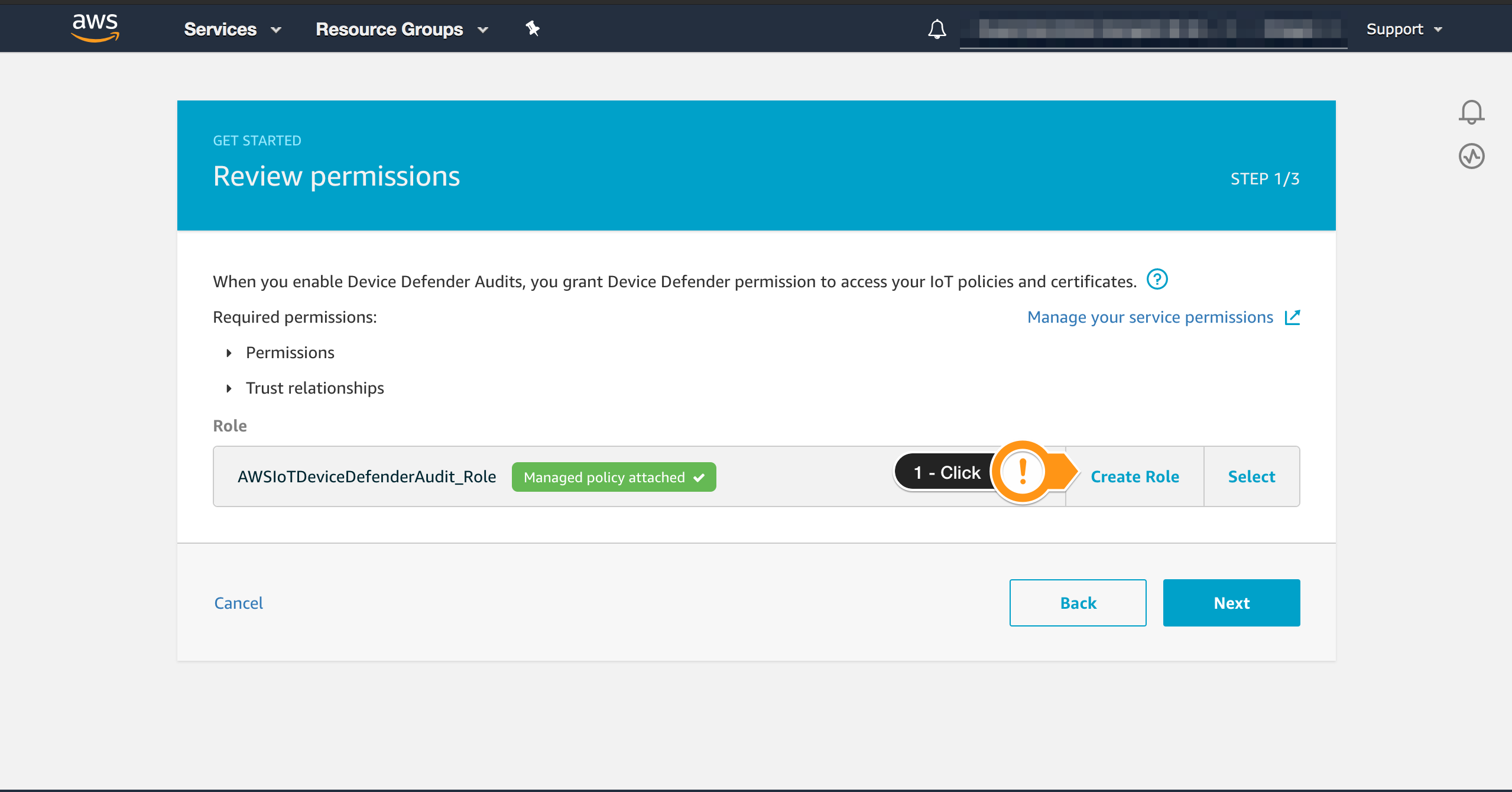
Task: Click the side panel activity pulse icon
Action: coord(1471,157)
